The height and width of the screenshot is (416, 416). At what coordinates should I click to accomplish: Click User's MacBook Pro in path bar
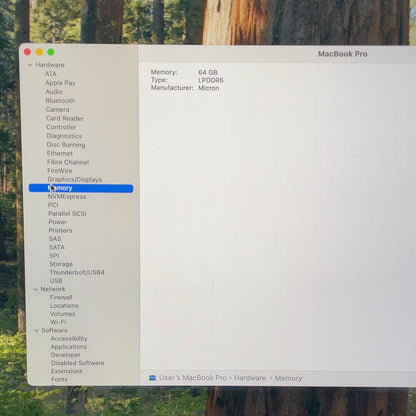coord(193,378)
